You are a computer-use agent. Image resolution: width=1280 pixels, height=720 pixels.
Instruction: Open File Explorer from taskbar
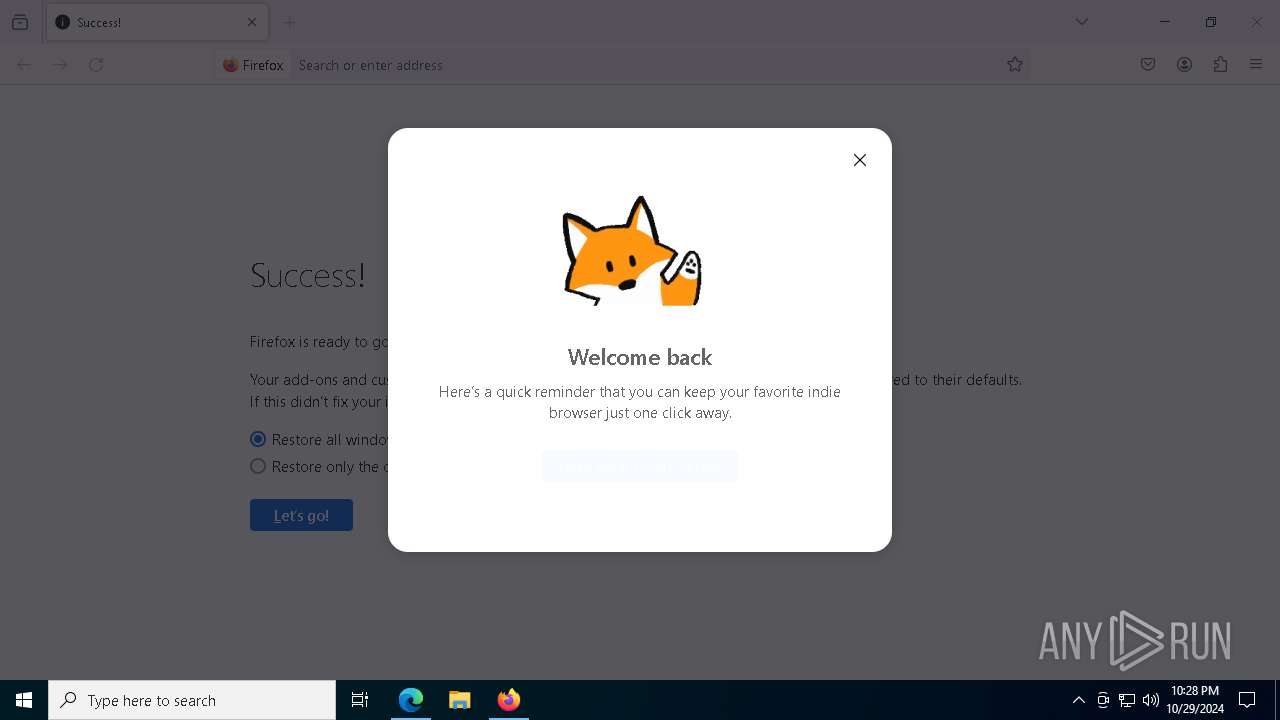(459, 700)
